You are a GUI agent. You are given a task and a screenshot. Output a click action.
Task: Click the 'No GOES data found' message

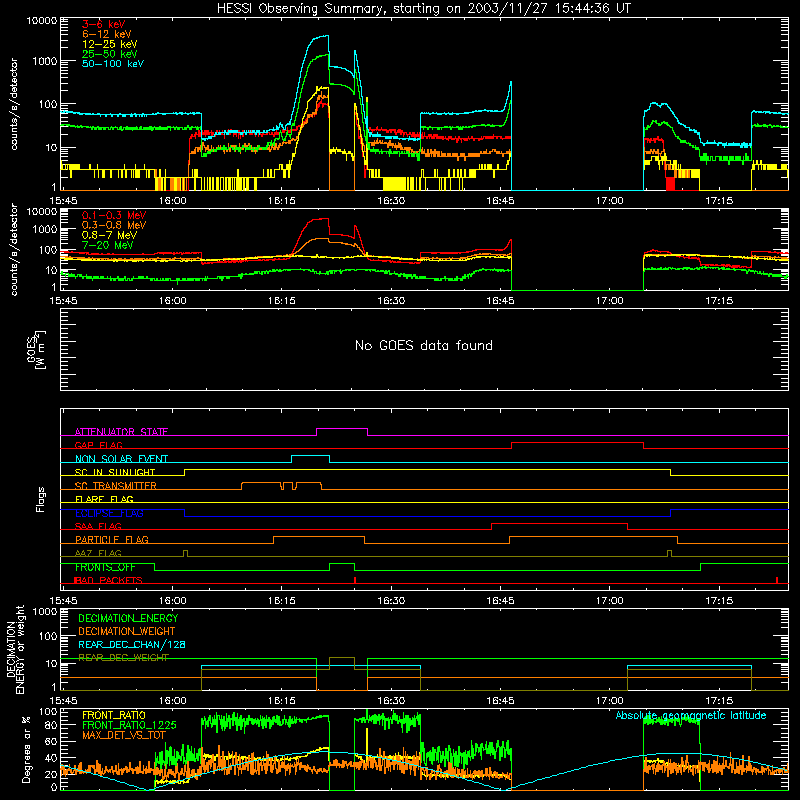pos(423,345)
